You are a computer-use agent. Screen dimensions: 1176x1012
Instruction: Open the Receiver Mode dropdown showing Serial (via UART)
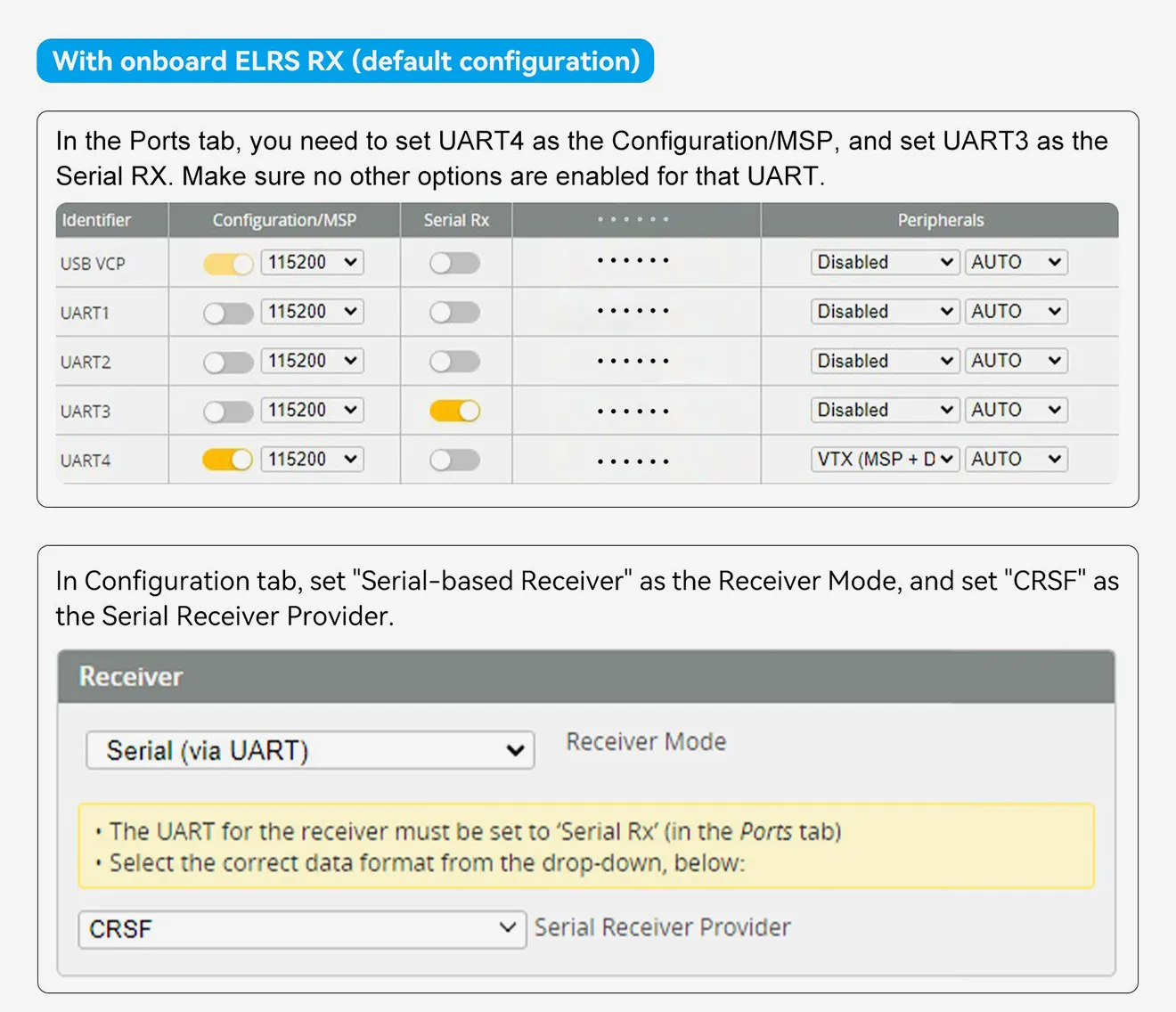click(x=308, y=750)
